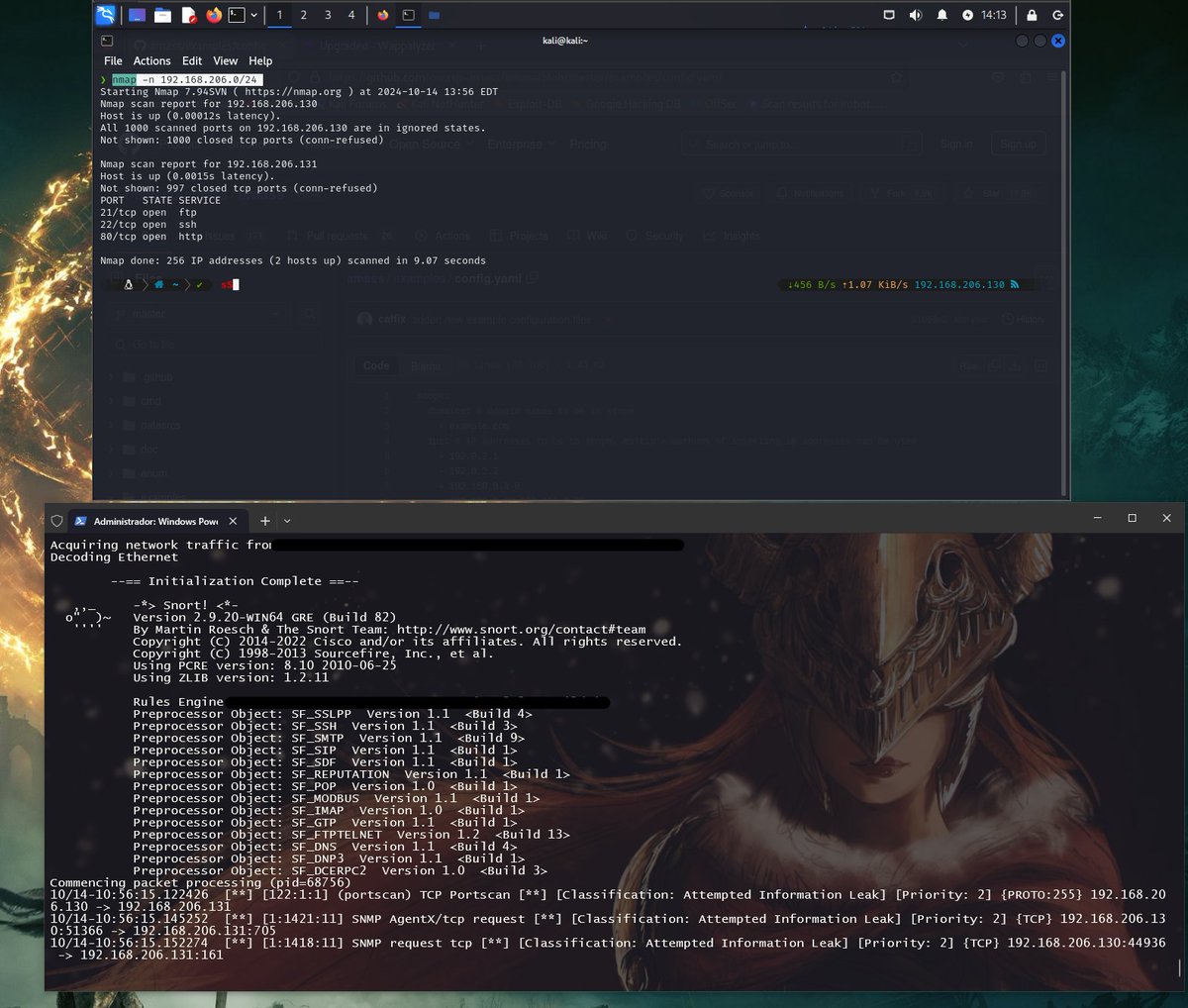Select the Firefox window in the taskbar

pyautogui.click(x=383, y=15)
